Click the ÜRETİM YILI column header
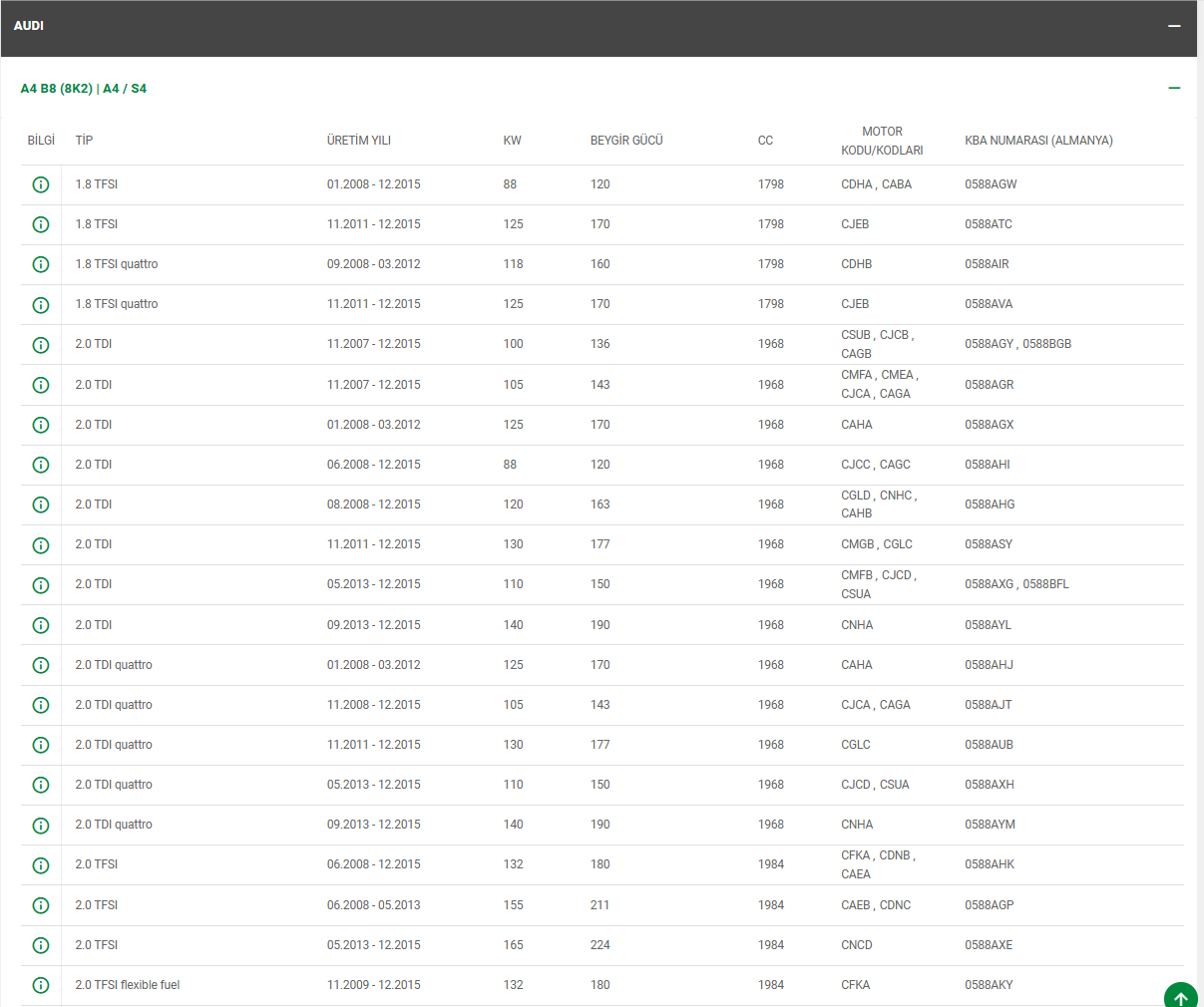This screenshot has height=1007, width=1204. [x=358, y=141]
